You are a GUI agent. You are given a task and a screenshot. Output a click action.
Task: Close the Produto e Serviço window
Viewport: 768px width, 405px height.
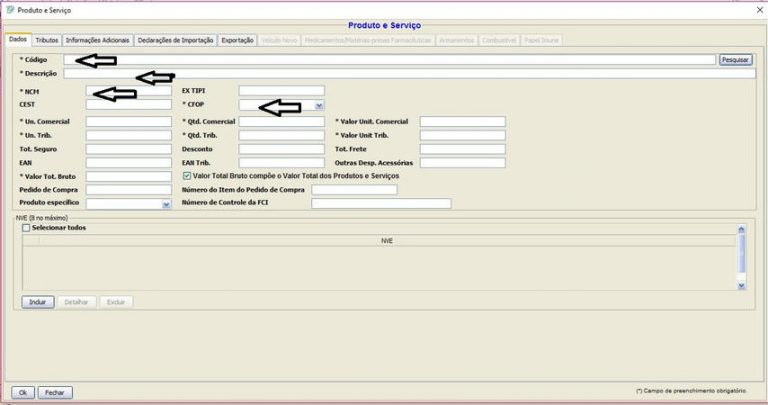760,10
